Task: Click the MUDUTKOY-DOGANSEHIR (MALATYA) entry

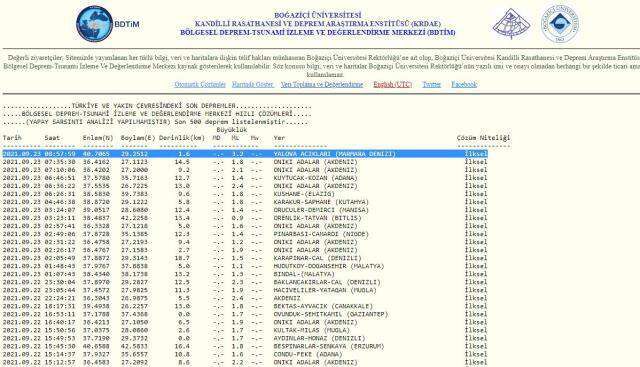Action: pos(329,266)
